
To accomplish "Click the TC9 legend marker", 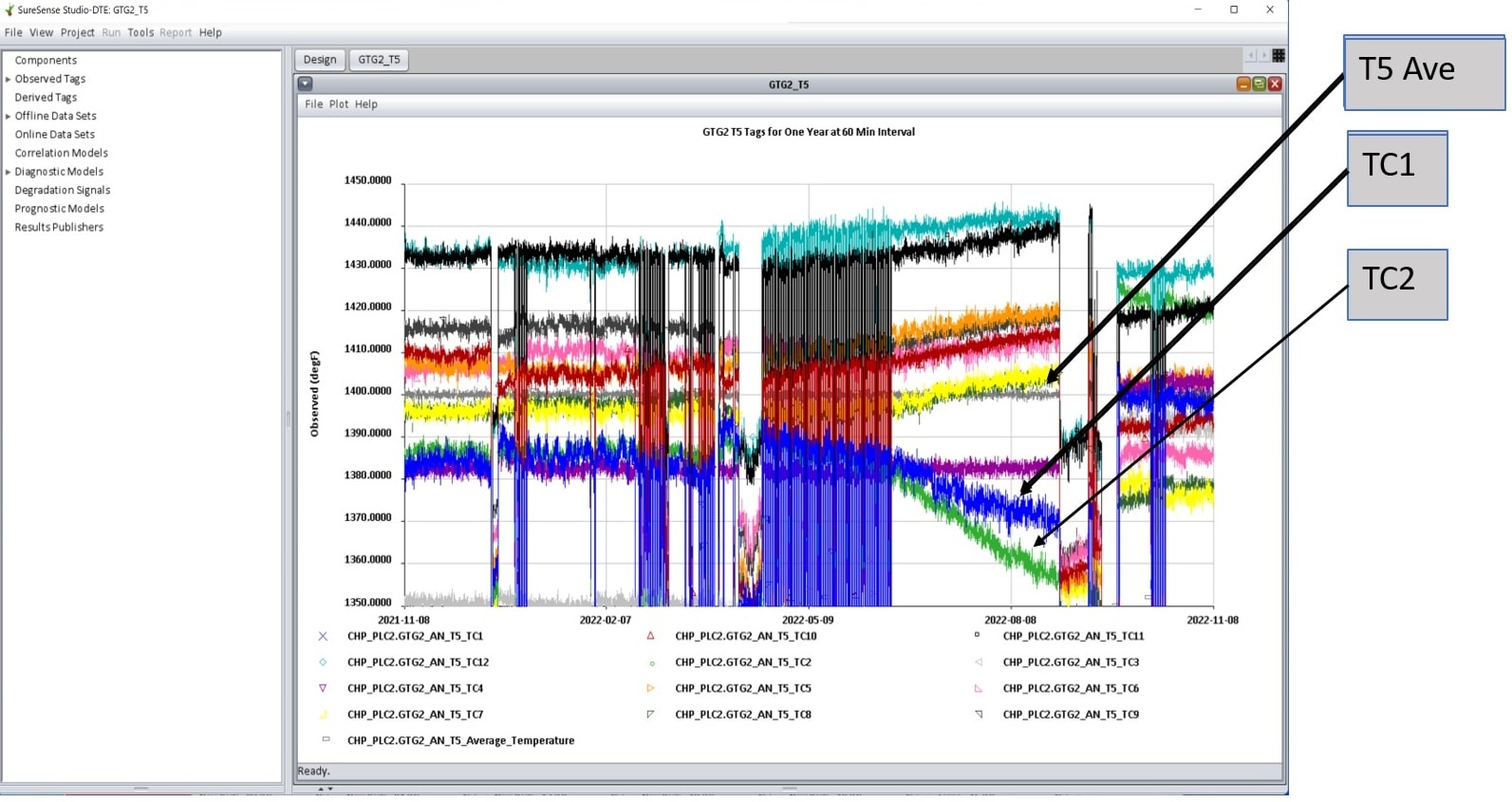I will [979, 714].
